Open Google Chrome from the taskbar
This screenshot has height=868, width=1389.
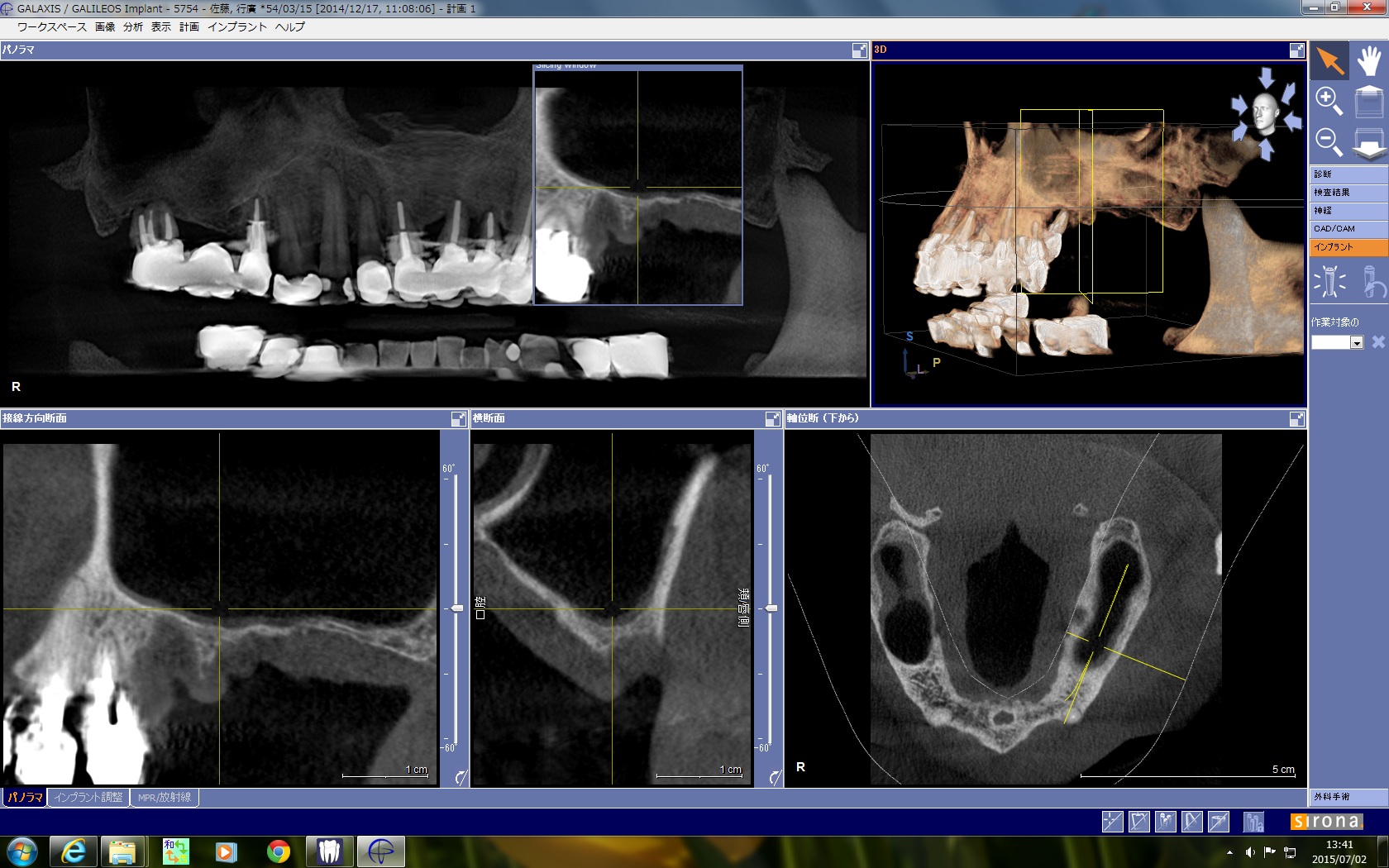point(279,851)
